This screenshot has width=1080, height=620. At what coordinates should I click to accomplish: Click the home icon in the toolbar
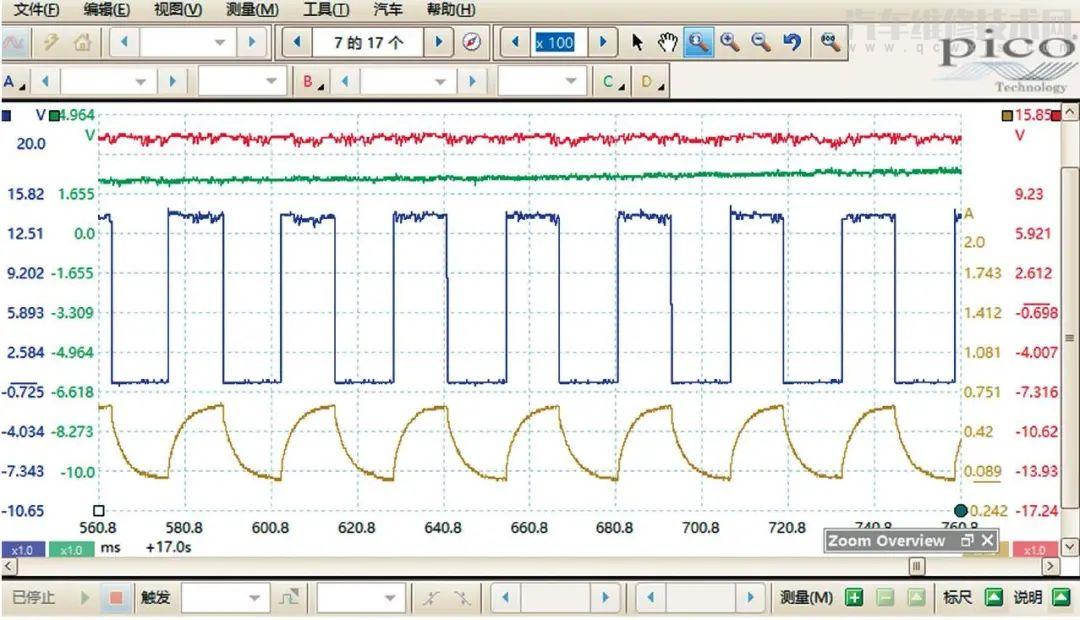82,43
